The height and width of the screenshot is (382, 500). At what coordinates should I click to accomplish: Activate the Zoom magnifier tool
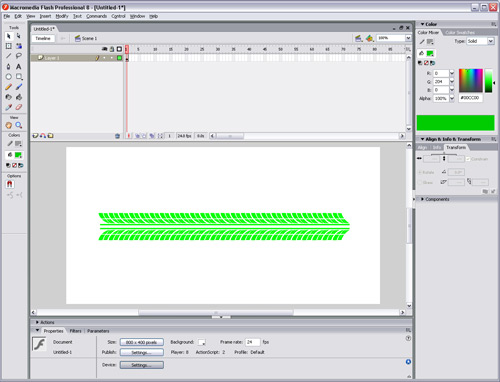click(19, 125)
